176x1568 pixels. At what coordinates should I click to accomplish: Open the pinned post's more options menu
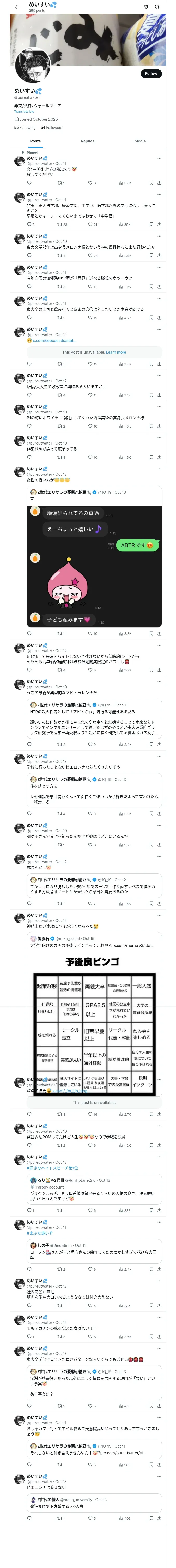[x=159, y=158]
